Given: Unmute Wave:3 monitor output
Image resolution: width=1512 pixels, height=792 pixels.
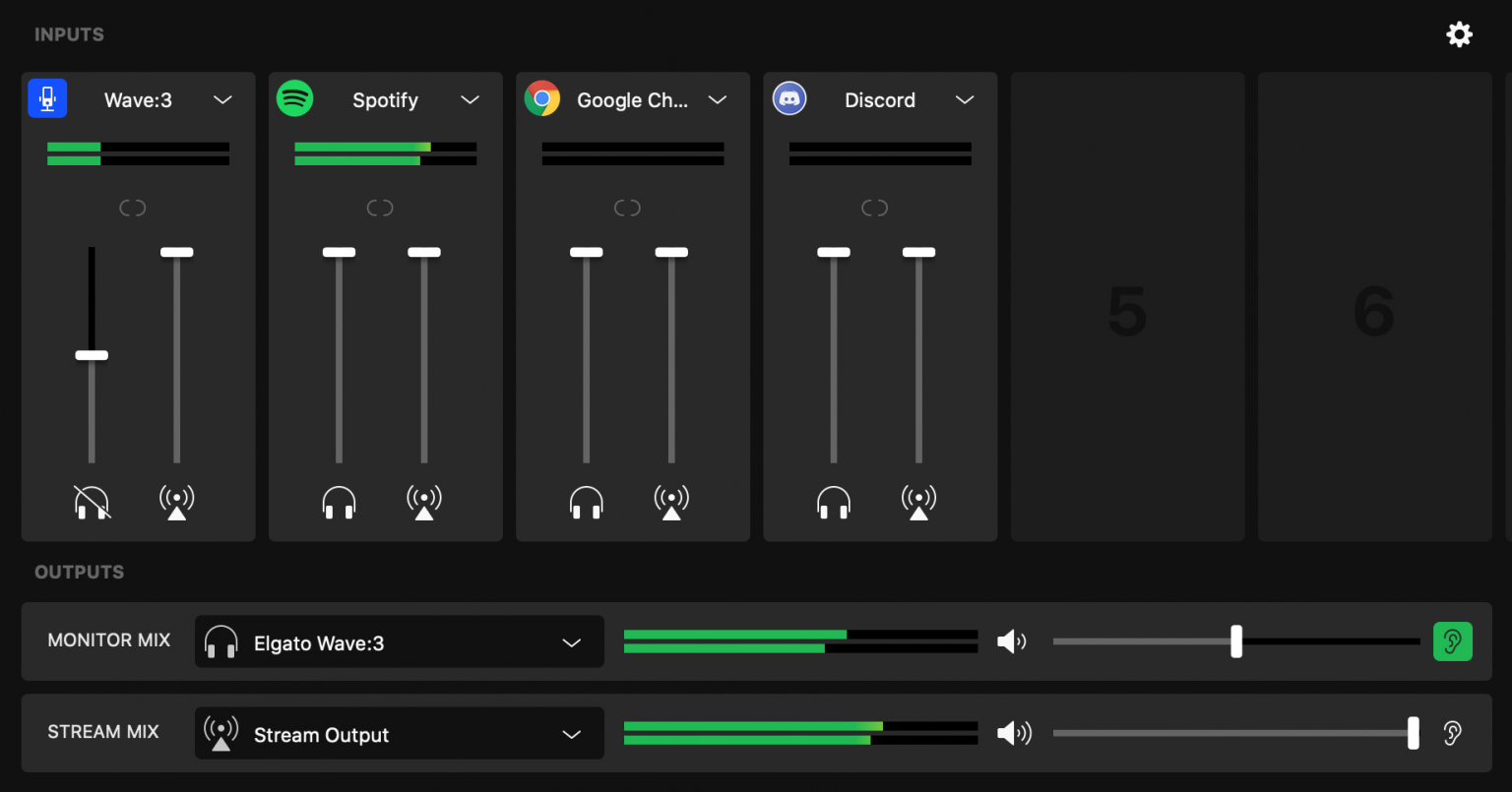Looking at the screenshot, I should (x=92, y=502).
